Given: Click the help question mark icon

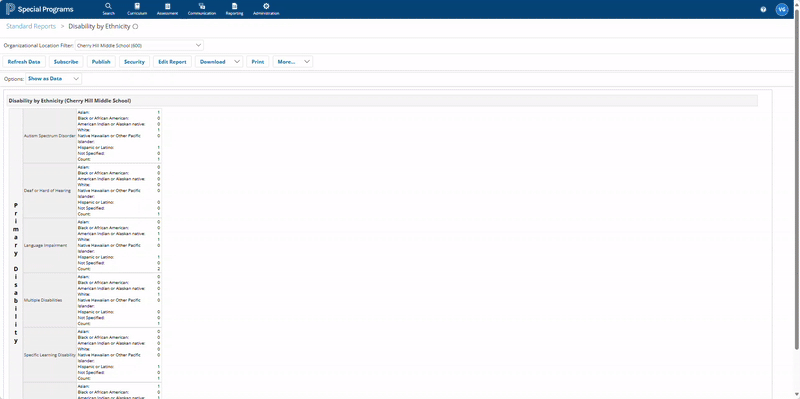Looking at the screenshot, I should 763,9.
